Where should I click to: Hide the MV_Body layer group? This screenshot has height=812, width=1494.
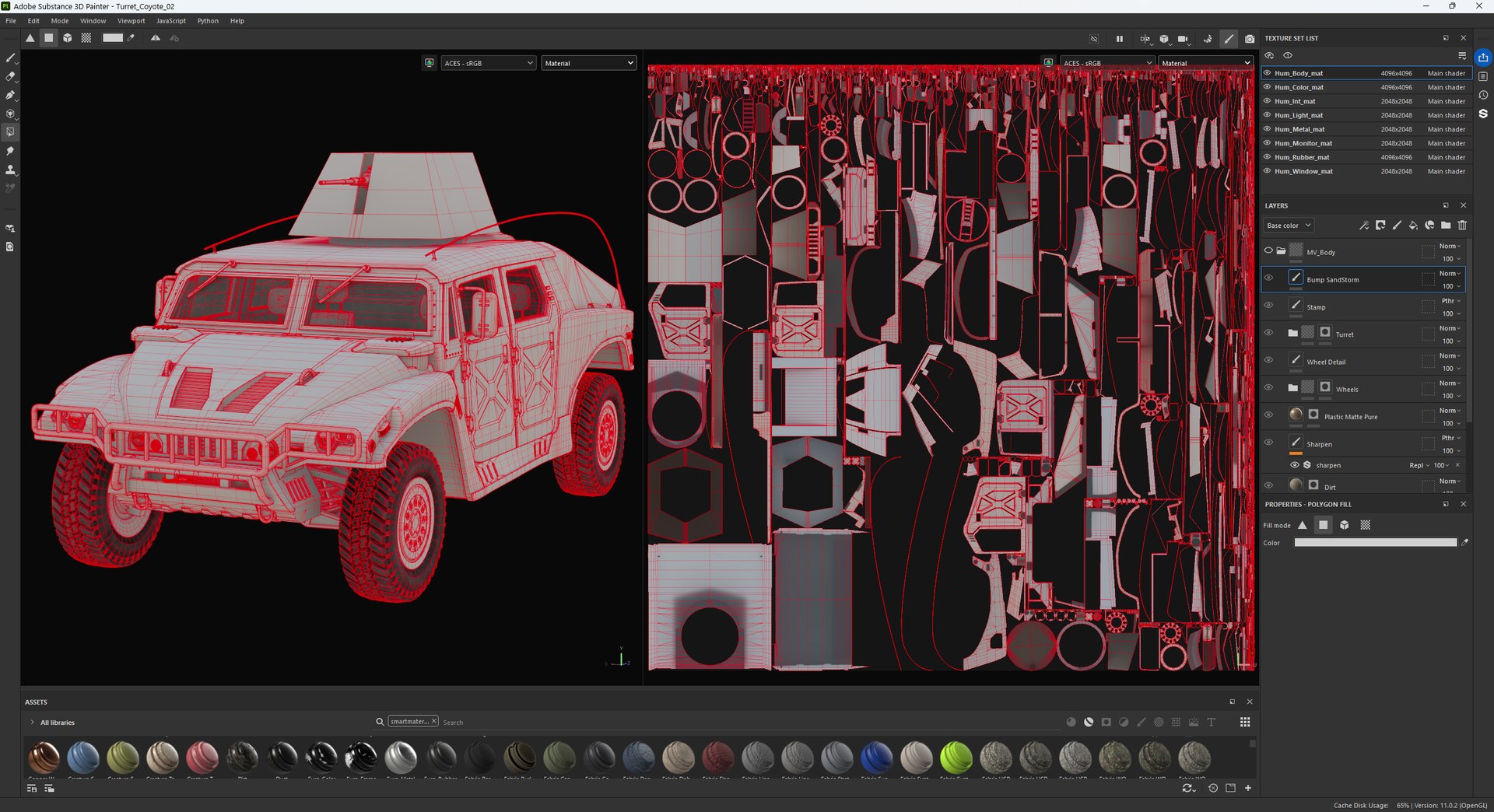(1268, 251)
